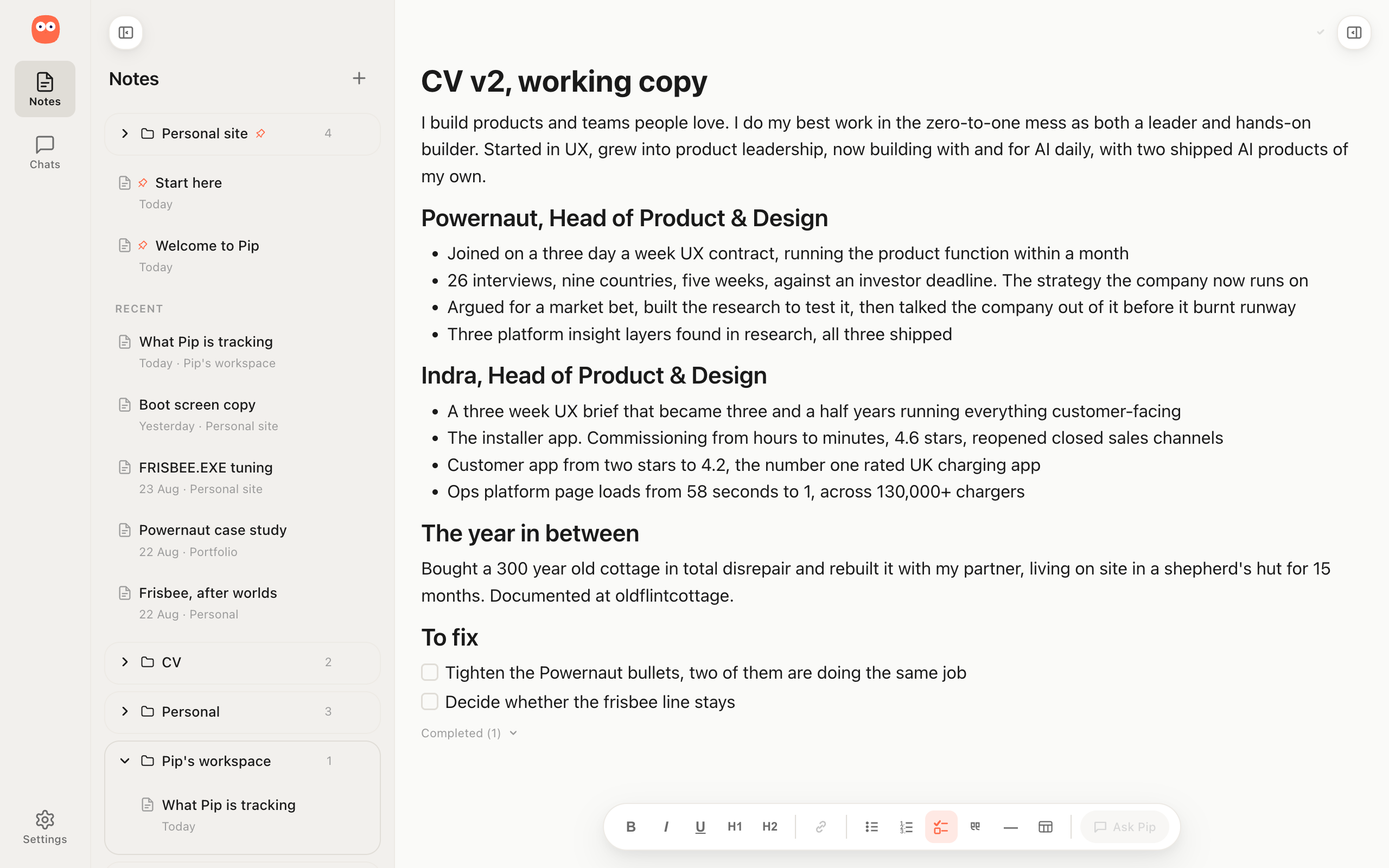Expand the Completed (1) section

point(469,733)
